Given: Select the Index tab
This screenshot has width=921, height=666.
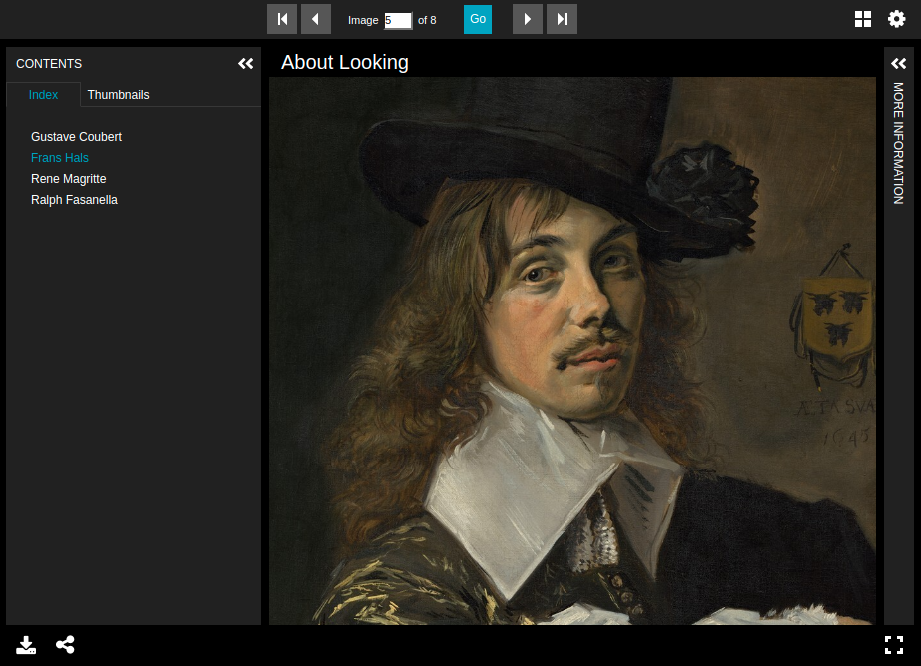Looking at the screenshot, I should pyautogui.click(x=43, y=95).
